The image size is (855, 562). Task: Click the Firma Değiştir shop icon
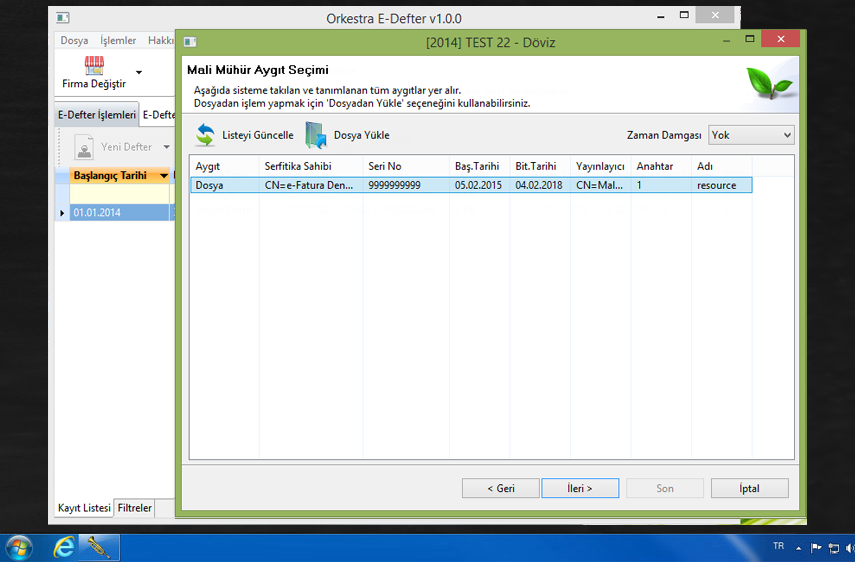(94, 67)
